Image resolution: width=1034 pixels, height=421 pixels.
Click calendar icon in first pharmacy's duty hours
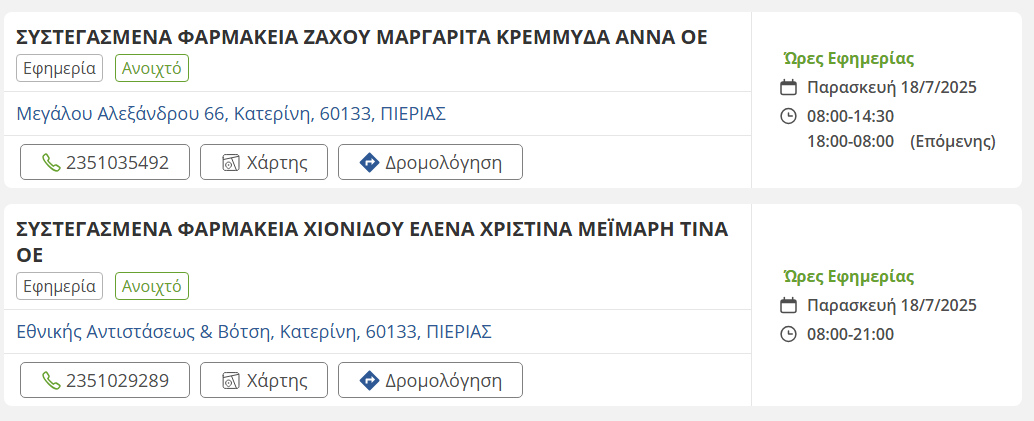point(788,87)
